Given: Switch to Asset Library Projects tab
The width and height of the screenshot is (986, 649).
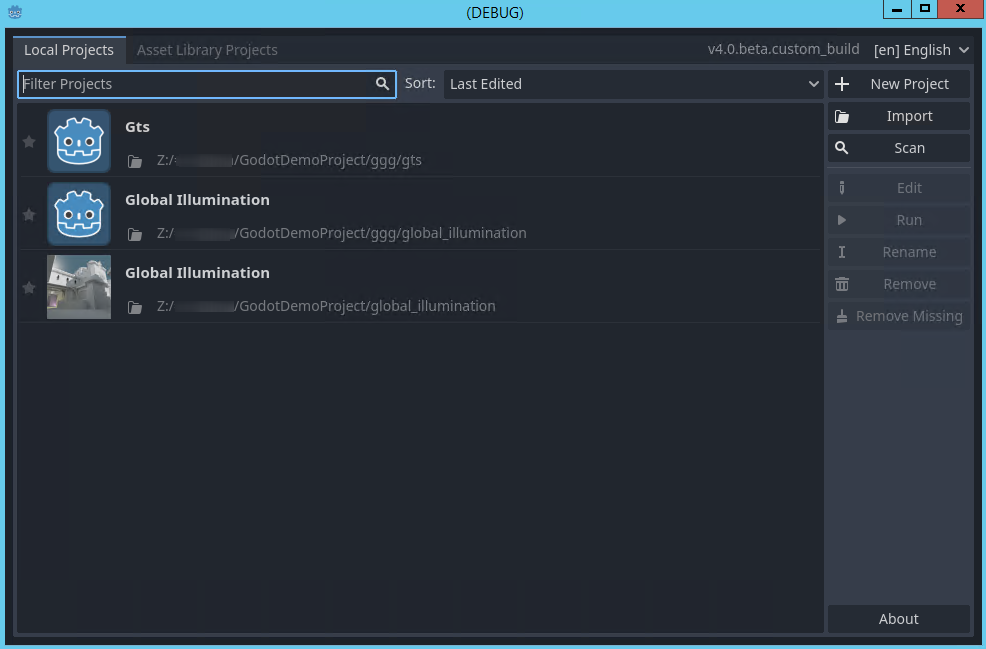Looking at the screenshot, I should [x=207, y=50].
